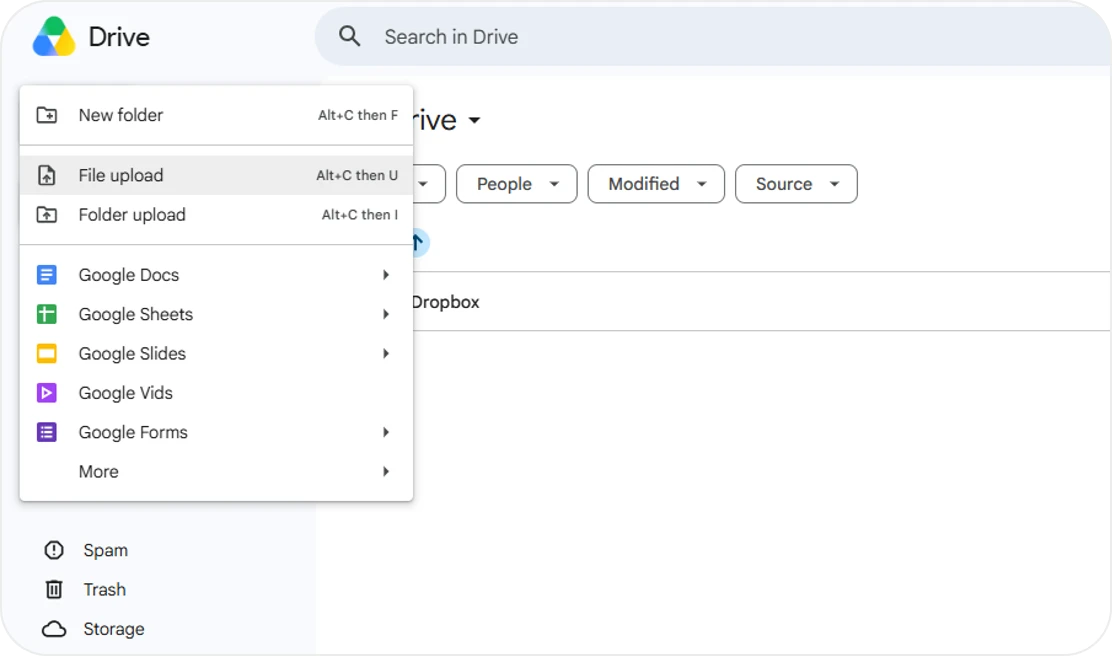Open the Modified filter dropdown
Viewport: 1112px width, 656px height.
(x=656, y=184)
